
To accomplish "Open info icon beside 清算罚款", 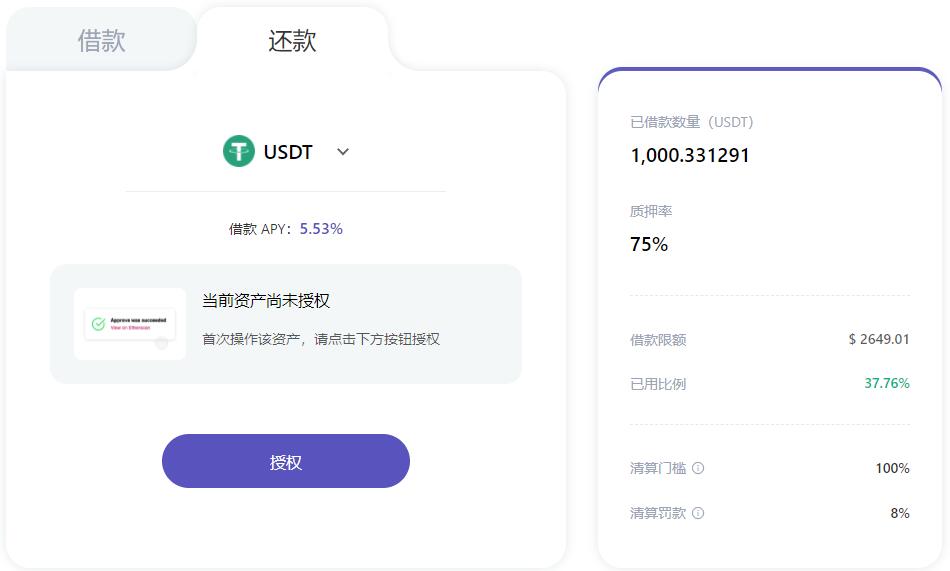I will pos(698,513).
